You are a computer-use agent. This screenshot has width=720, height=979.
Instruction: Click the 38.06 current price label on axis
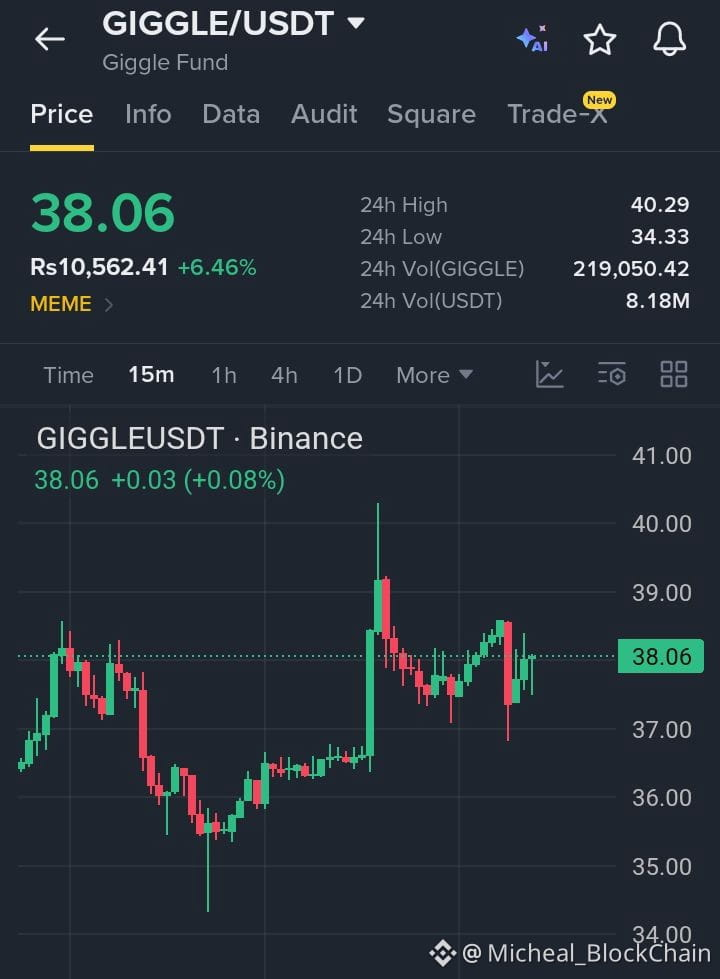[x=661, y=656]
